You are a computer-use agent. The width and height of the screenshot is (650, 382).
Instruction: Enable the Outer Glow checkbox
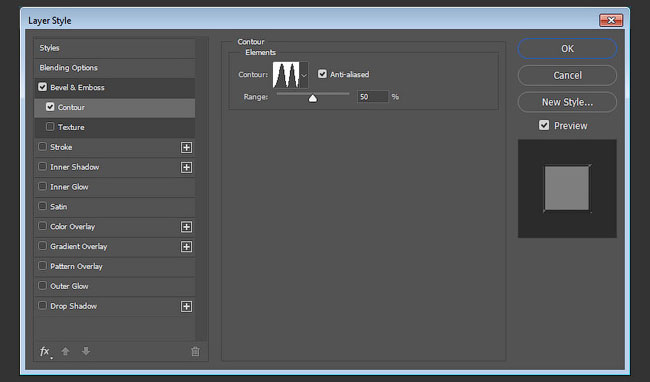(42, 285)
